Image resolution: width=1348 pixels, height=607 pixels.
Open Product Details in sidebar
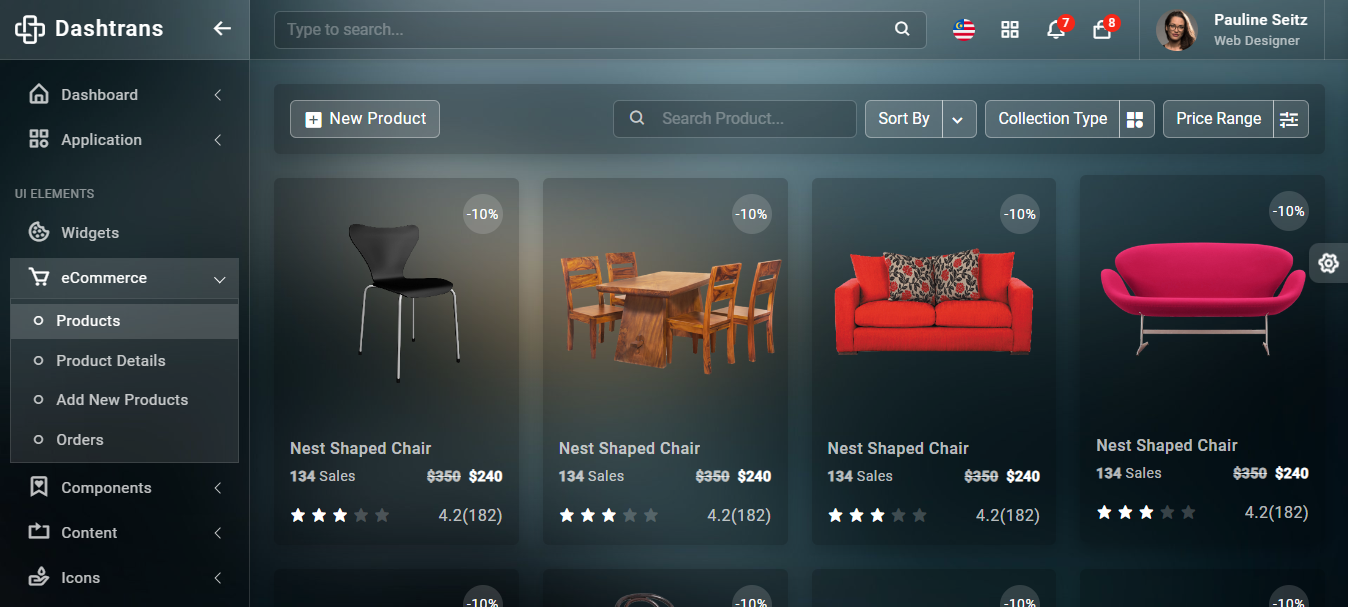(x=111, y=360)
